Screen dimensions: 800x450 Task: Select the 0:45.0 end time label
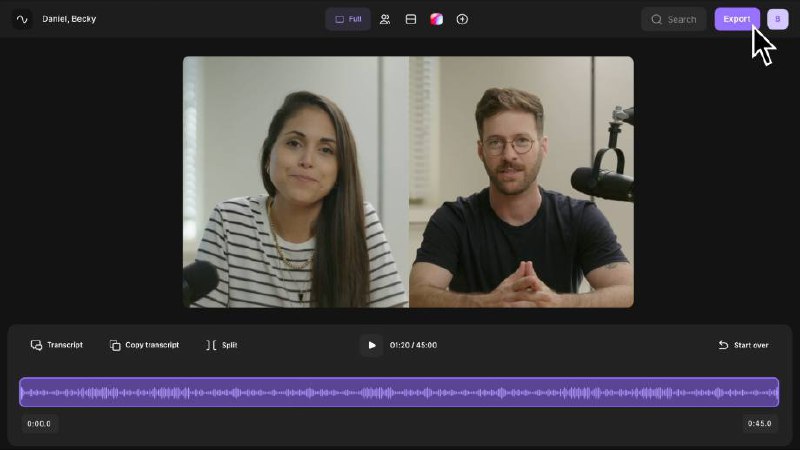pyautogui.click(x=759, y=423)
